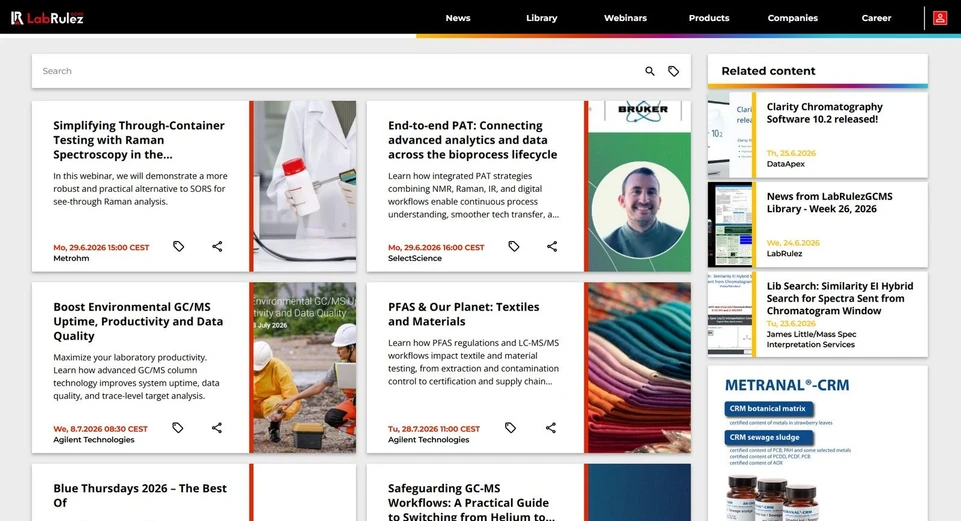
Task: Click date Mo, 29.6.2026 16:00 CEST
Action: click(x=436, y=248)
